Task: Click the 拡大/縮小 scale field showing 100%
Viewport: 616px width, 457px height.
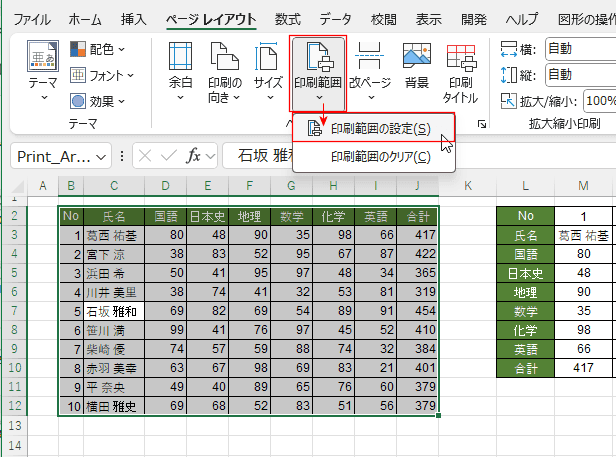Action: (x=600, y=101)
